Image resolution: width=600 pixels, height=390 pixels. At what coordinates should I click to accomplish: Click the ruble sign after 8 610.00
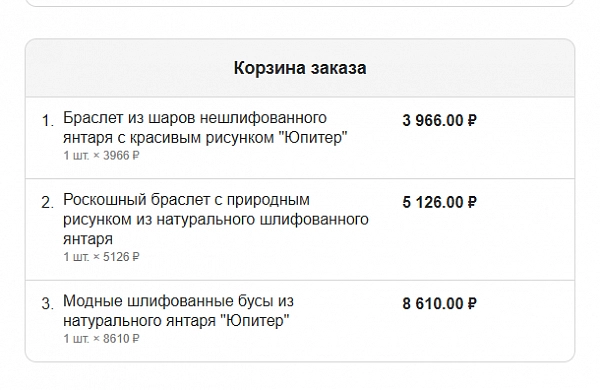pos(472,304)
